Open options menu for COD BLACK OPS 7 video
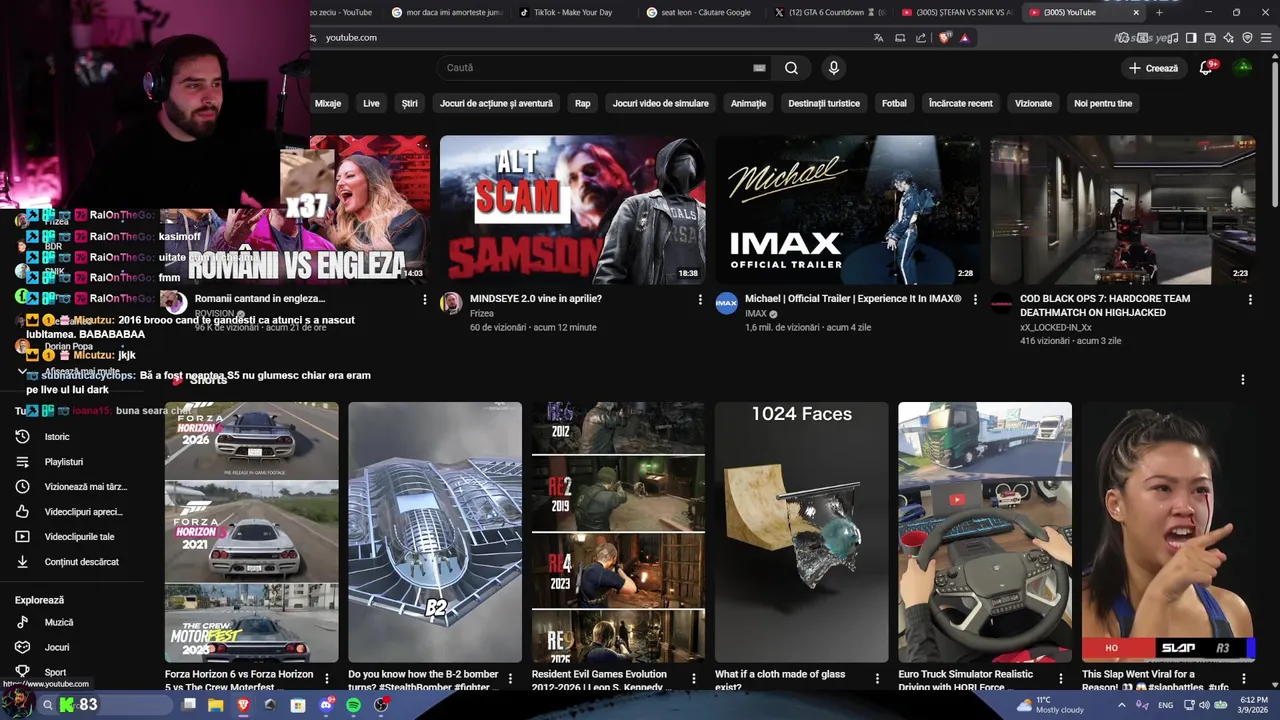Screen dimensions: 1280x720 [1250, 299]
